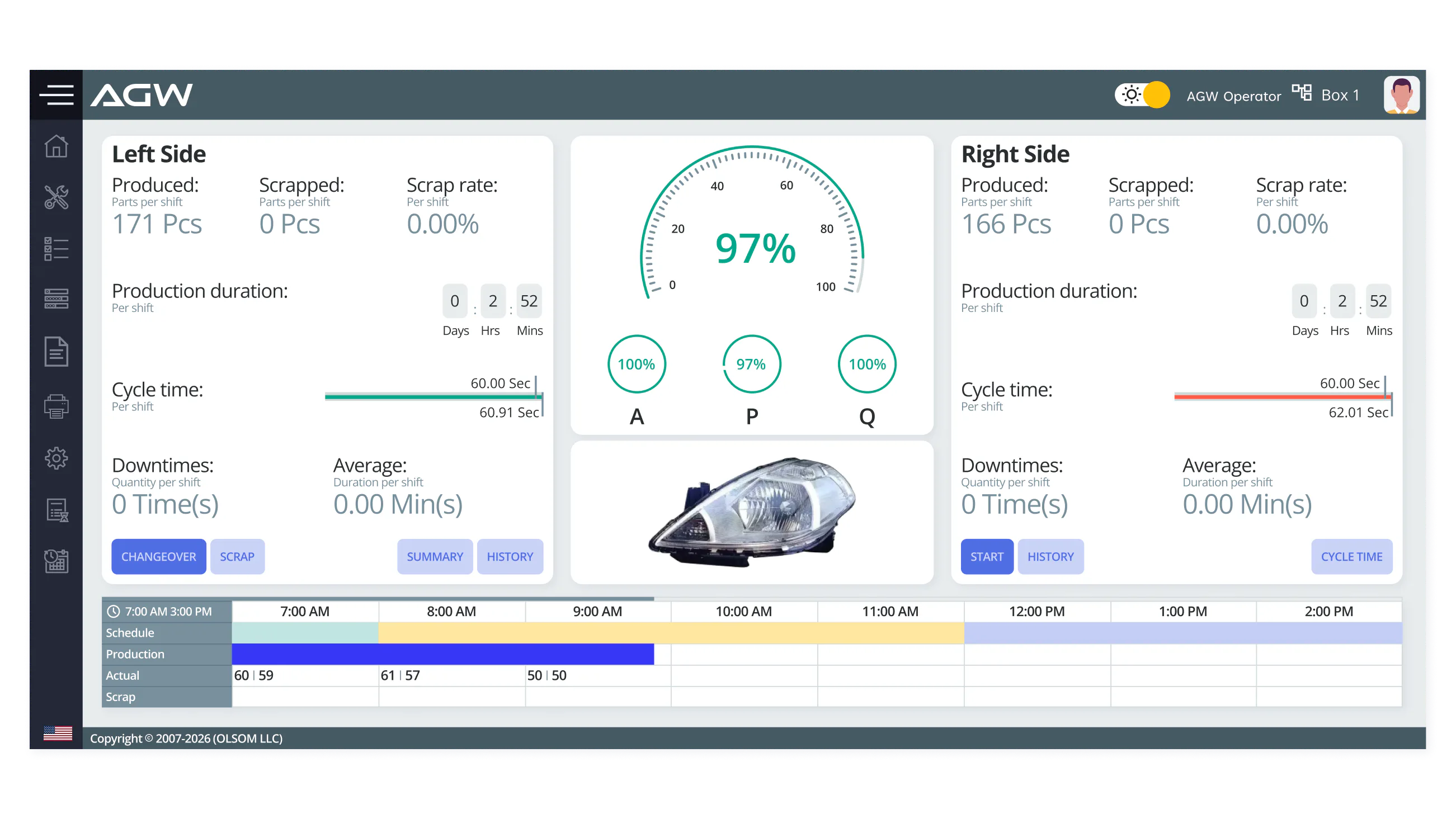This screenshot has width=1456, height=819.
Task: Open the printer sidebar icon
Action: [56, 406]
